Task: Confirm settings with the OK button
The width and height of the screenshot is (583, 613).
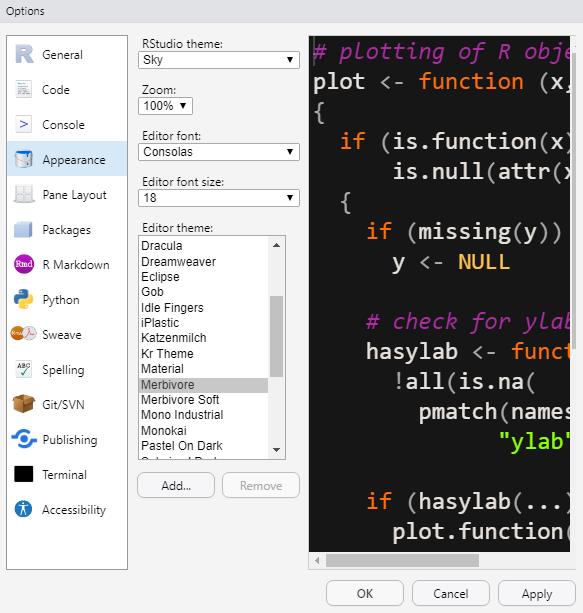Action: pyautogui.click(x=365, y=593)
